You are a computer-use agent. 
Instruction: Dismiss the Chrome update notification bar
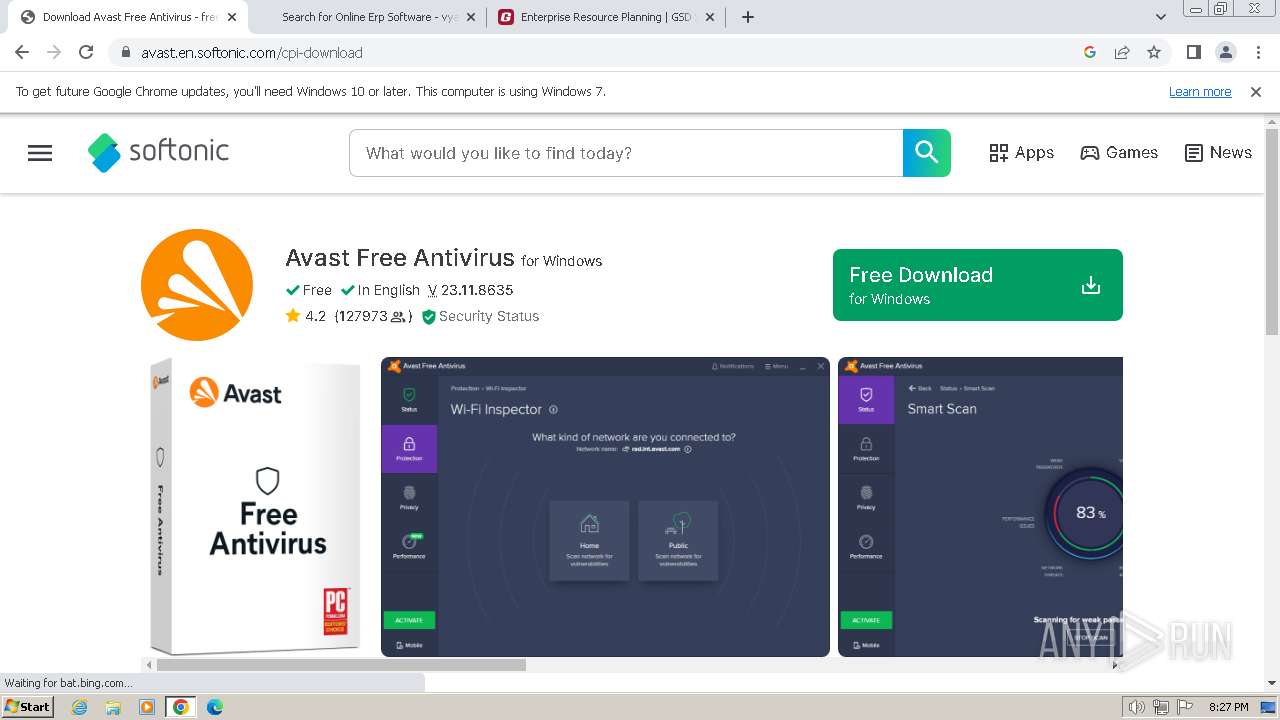(1256, 92)
